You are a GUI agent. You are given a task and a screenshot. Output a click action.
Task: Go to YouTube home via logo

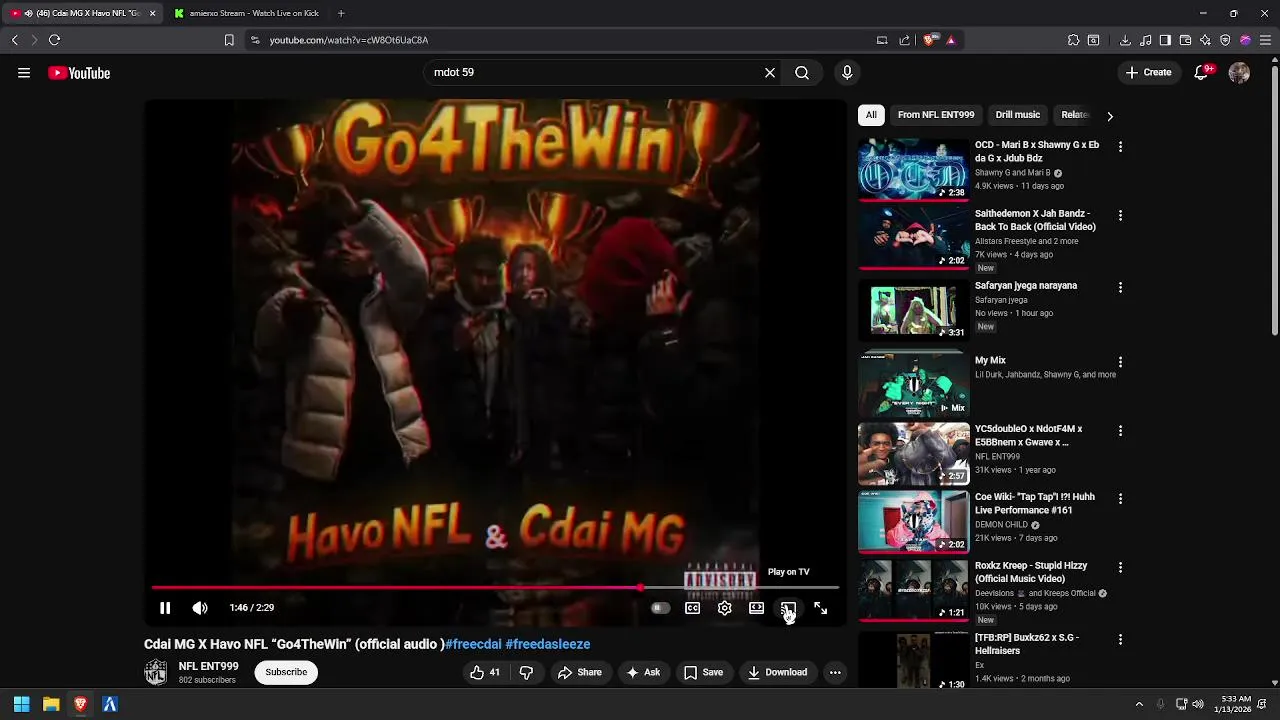pos(79,73)
